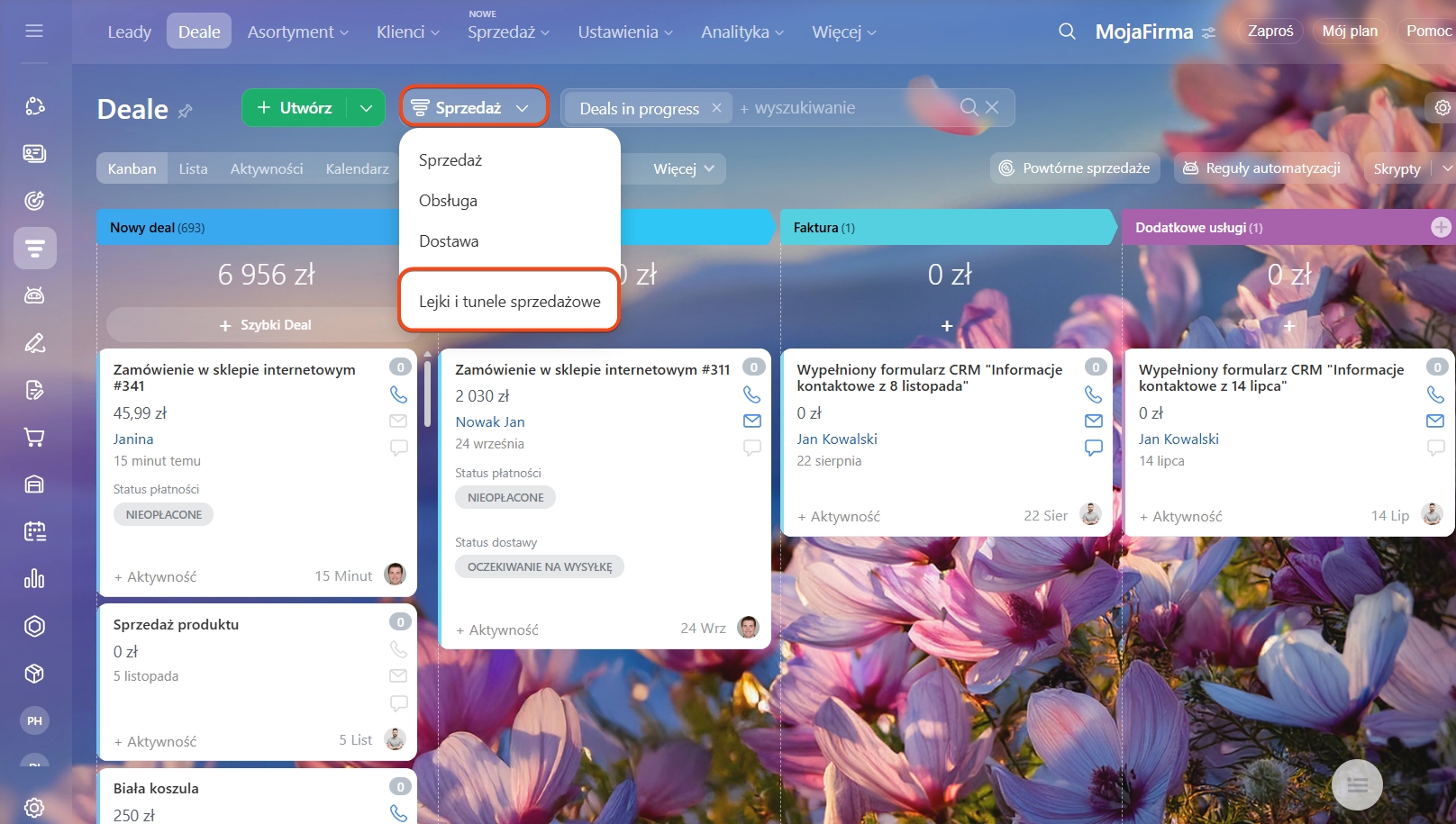Click the Szybki Deal button

pos(266,325)
